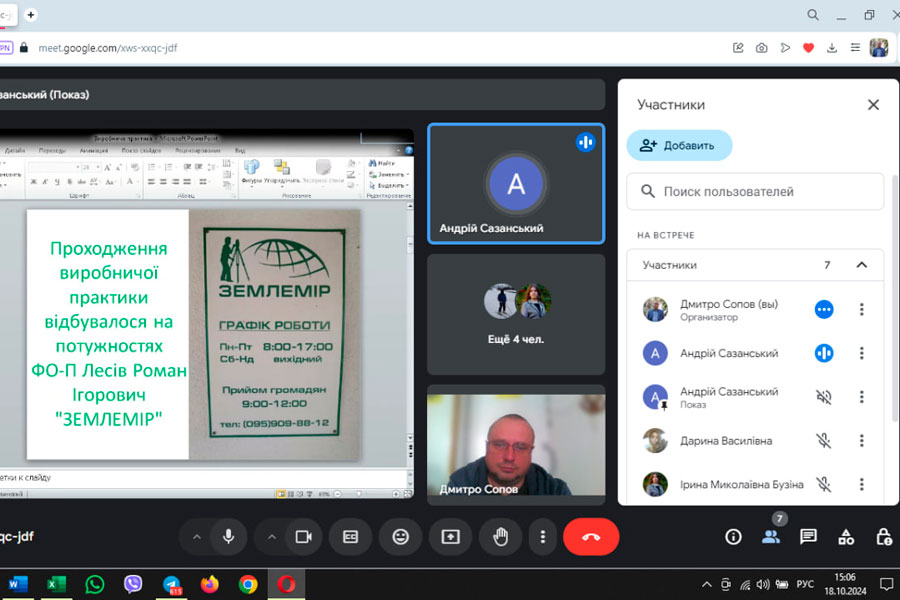Viewport: 900px width, 600px height.
Task: Click the end call button
Action: (591, 537)
